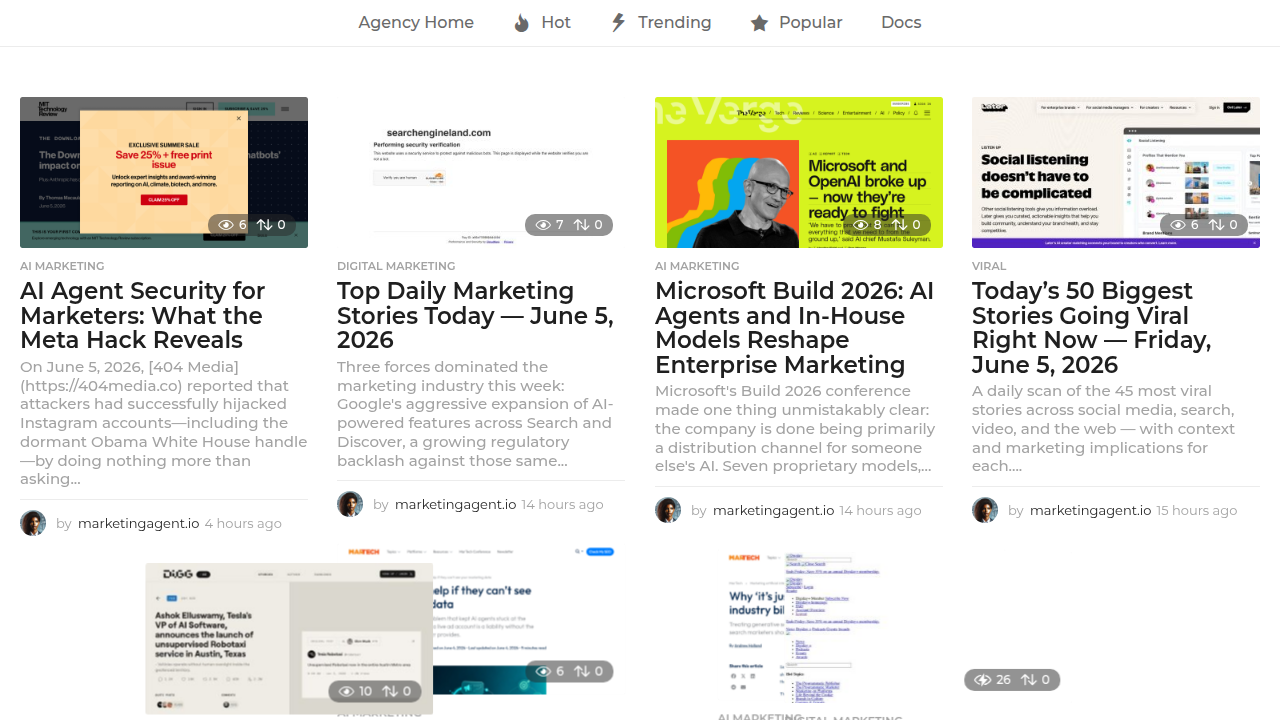Open marketingagent.io author link dated 15 hours ago

point(1090,510)
